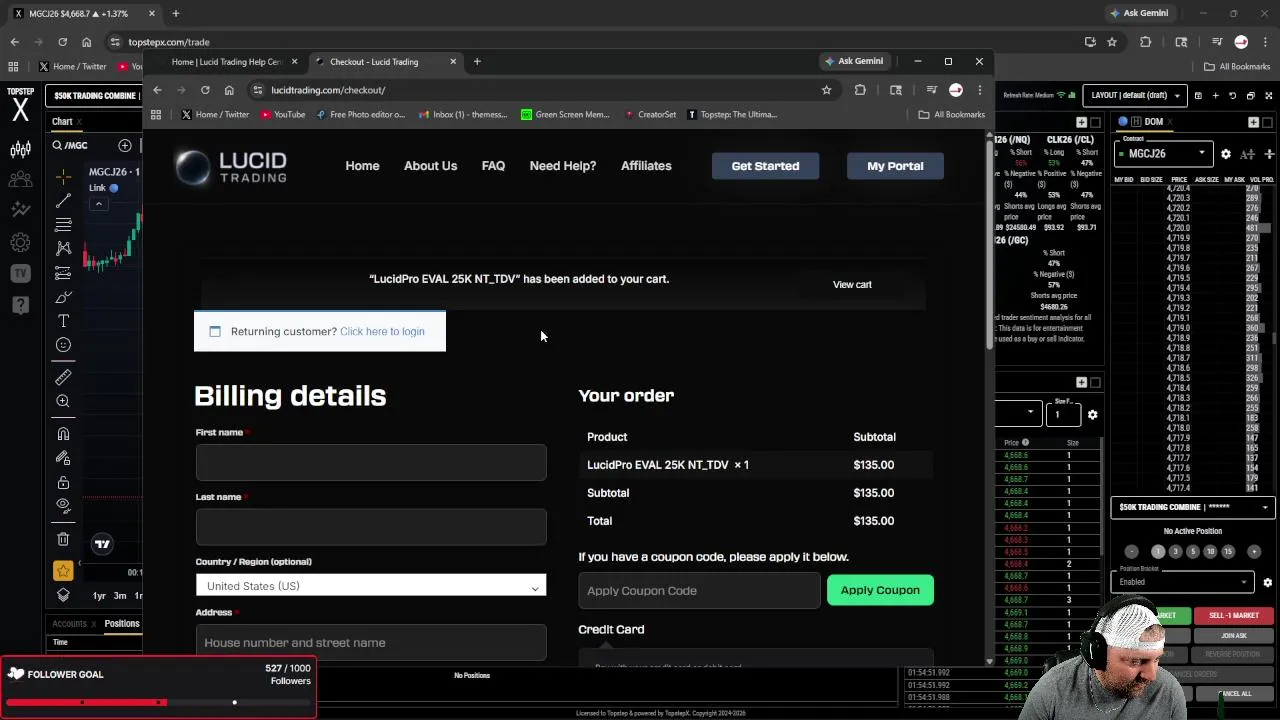The width and height of the screenshot is (1280, 720).
Task: Reload the Lucid Trading checkout page
Action: click(x=205, y=90)
